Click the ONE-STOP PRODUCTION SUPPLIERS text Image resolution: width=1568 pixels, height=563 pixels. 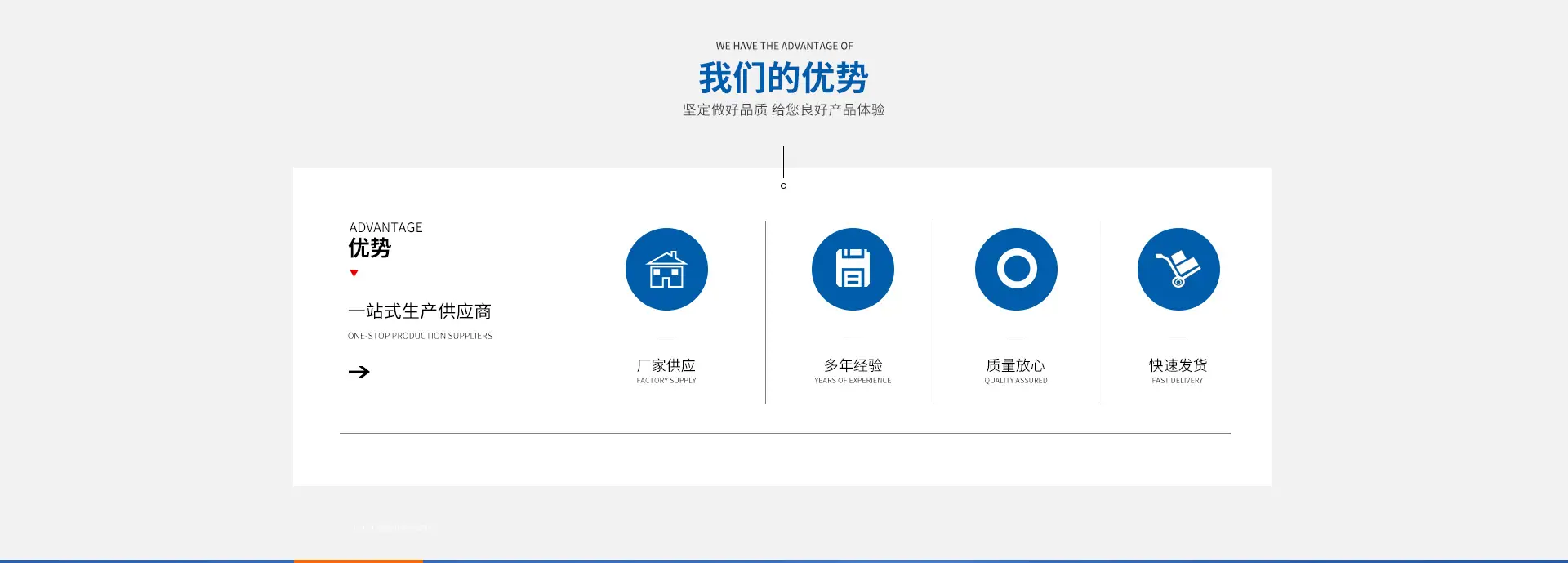pos(420,336)
